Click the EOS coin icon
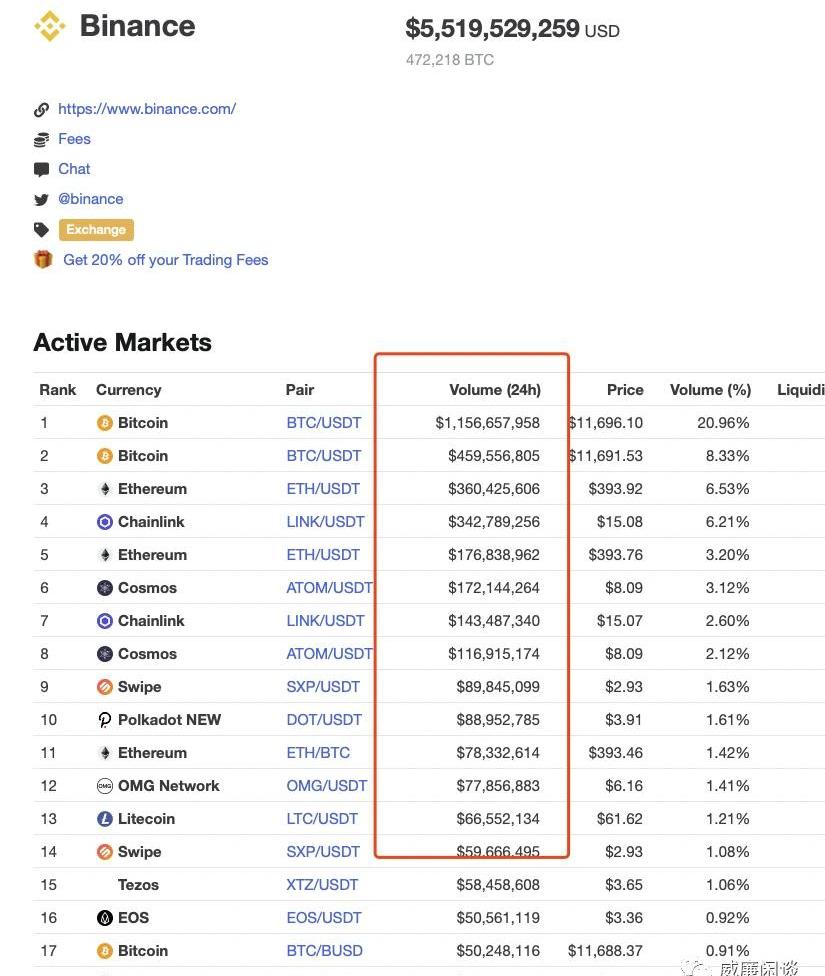 (x=105, y=918)
